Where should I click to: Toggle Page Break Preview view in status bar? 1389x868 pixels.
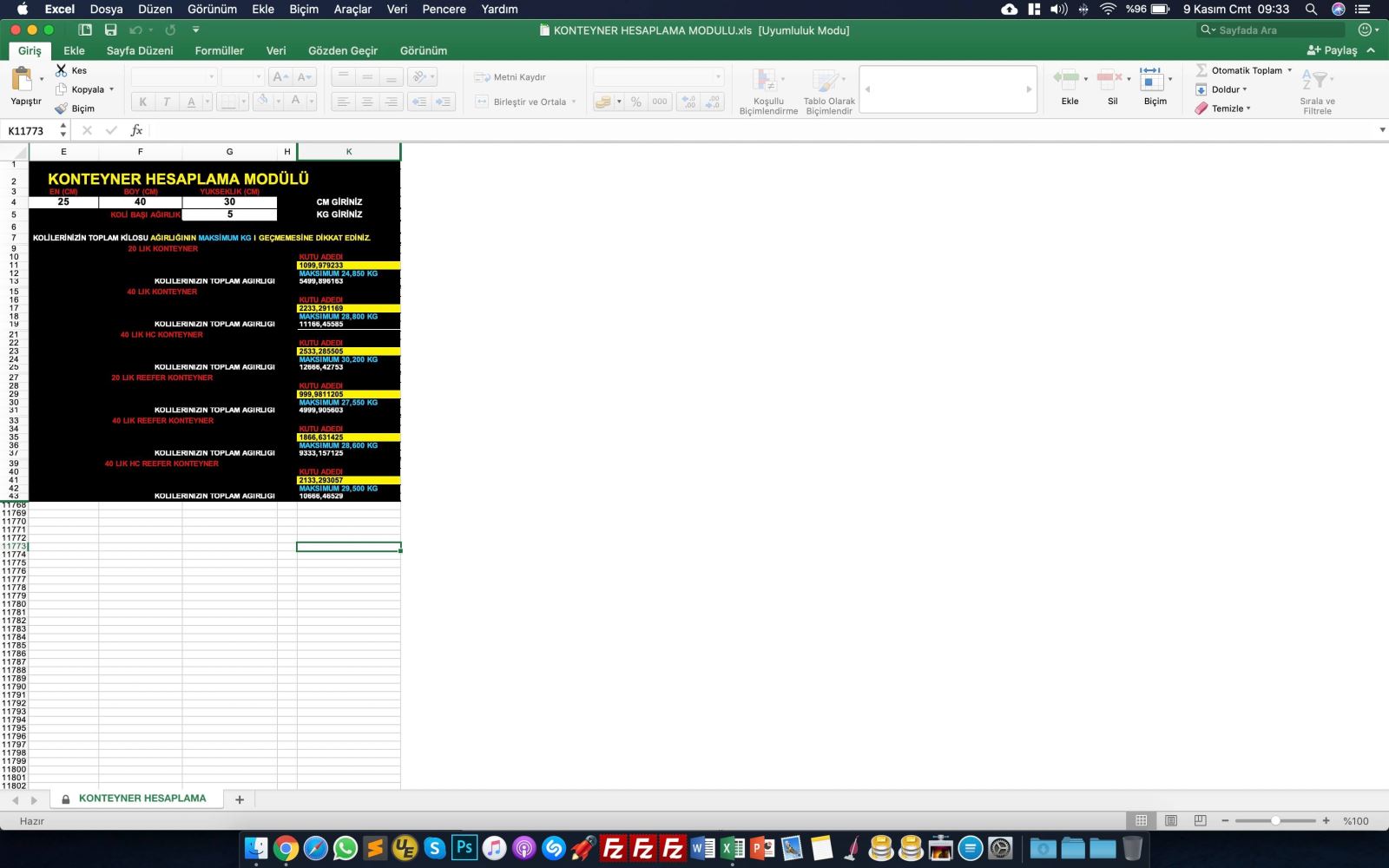click(x=1201, y=821)
